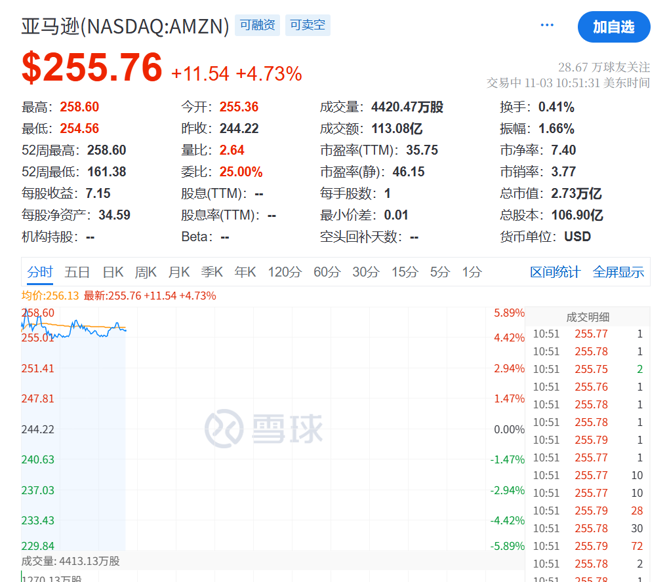
Task: Select the 季K chart tab
Action: point(212,272)
